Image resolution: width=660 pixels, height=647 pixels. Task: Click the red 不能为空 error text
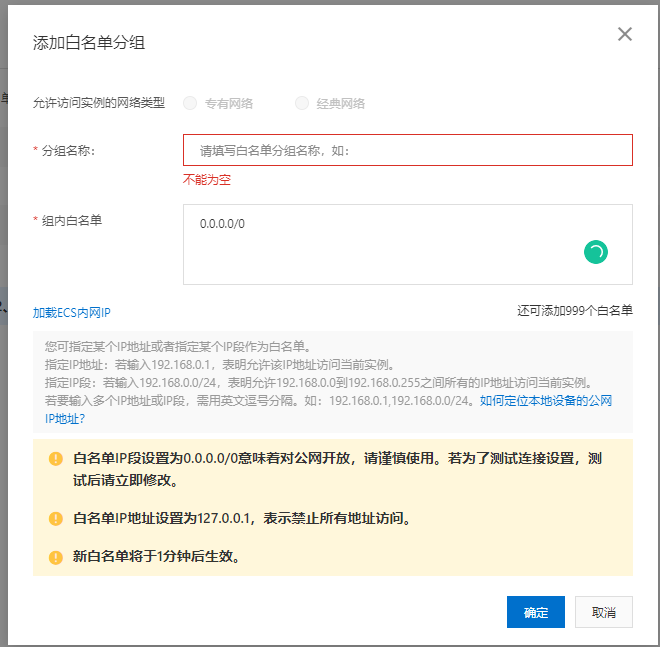(207, 180)
